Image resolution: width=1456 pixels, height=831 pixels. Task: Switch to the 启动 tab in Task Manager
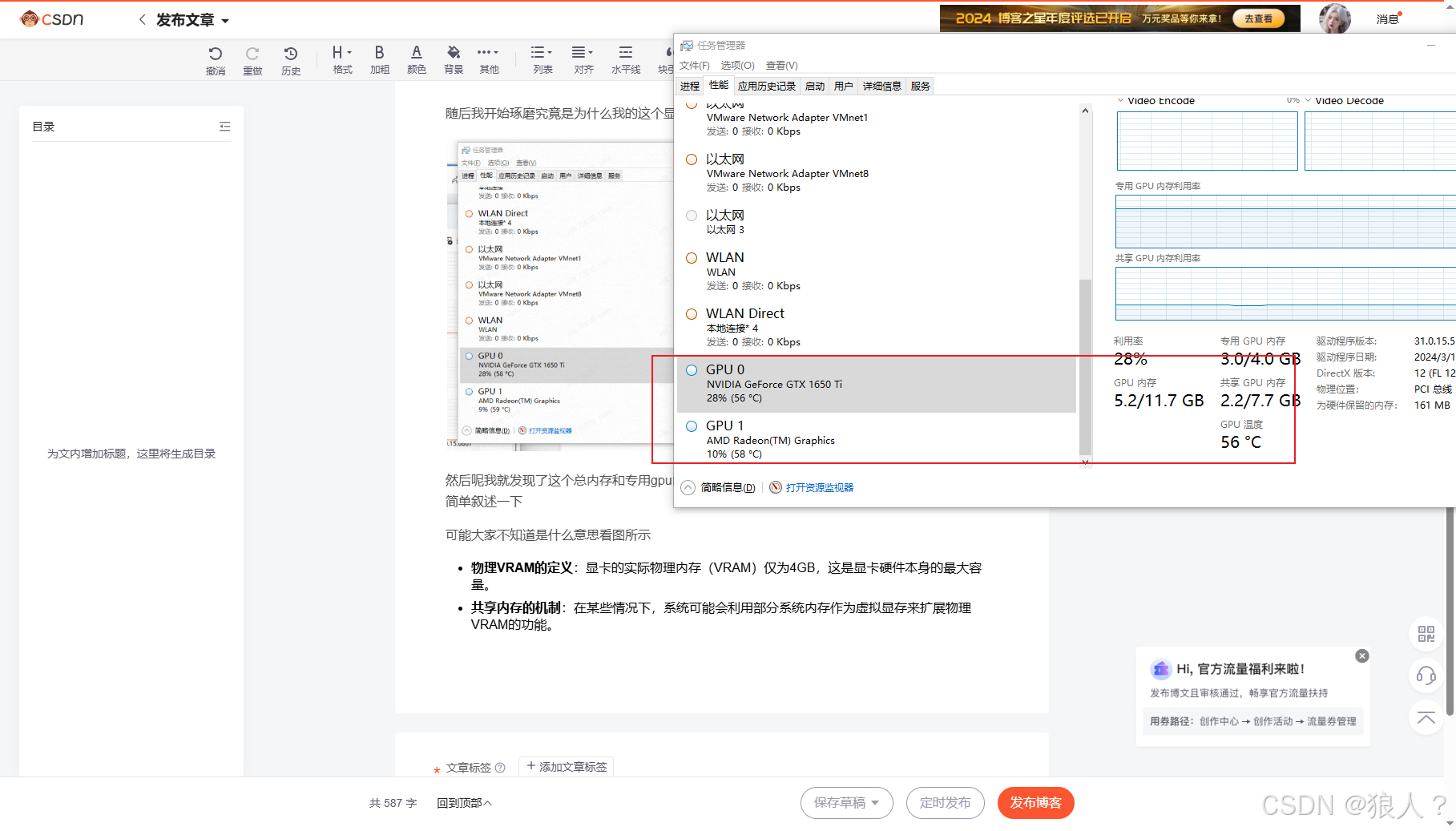pos(815,86)
